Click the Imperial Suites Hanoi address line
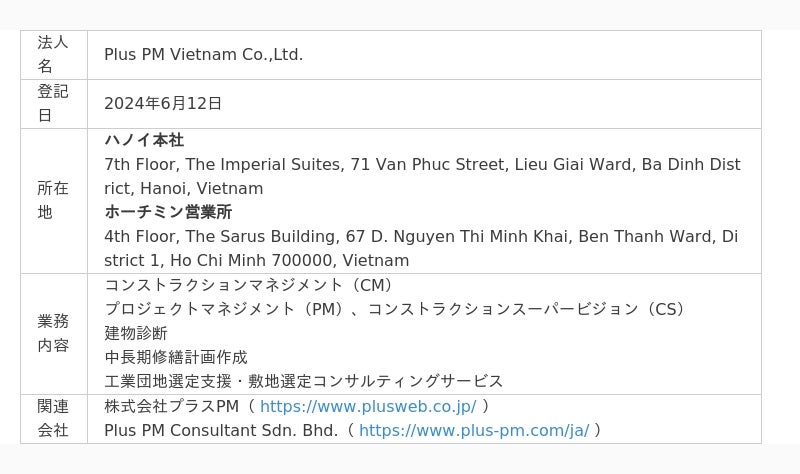Image resolution: width=800 pixels, height=474 pixels. [422, 176]
